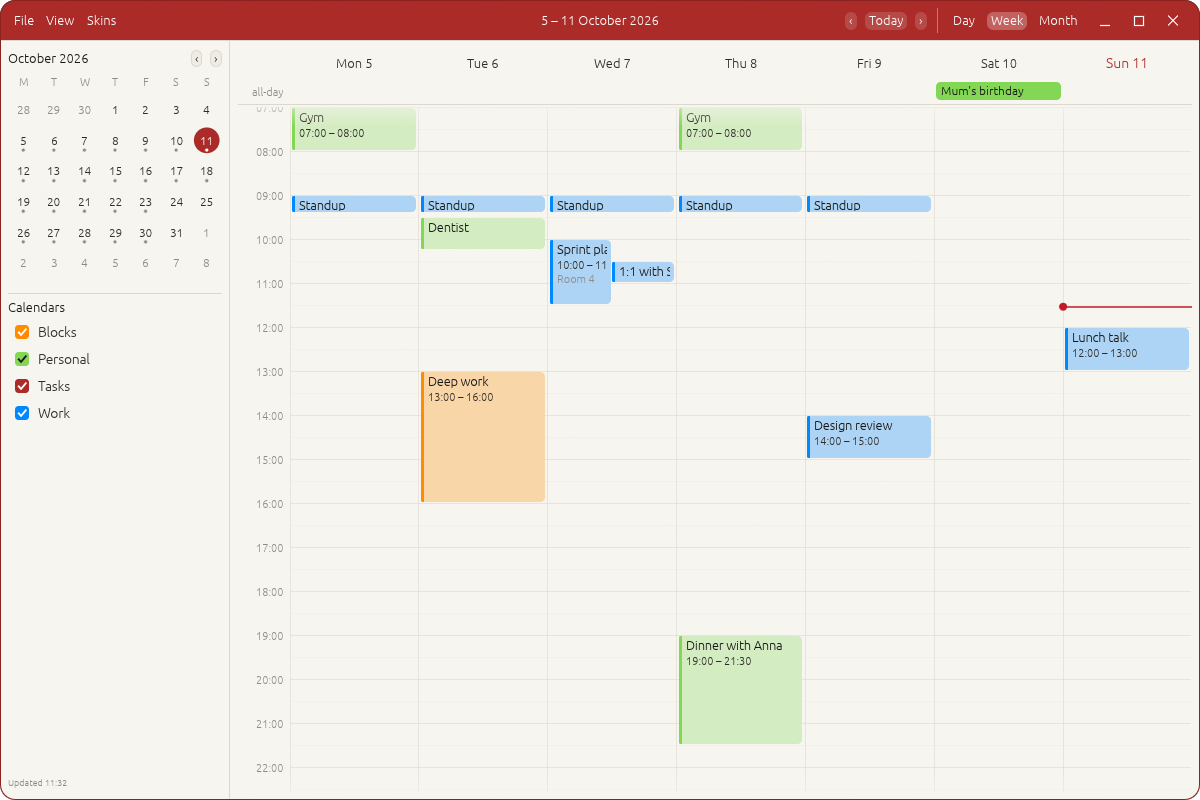Select Friday's Standup event
1200x800 pixels.
coord(870,204)
